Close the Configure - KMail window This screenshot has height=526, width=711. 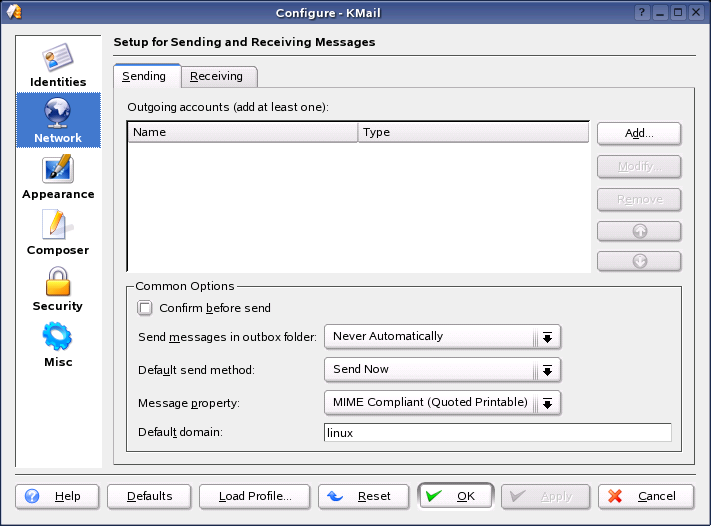click(696, 12)
